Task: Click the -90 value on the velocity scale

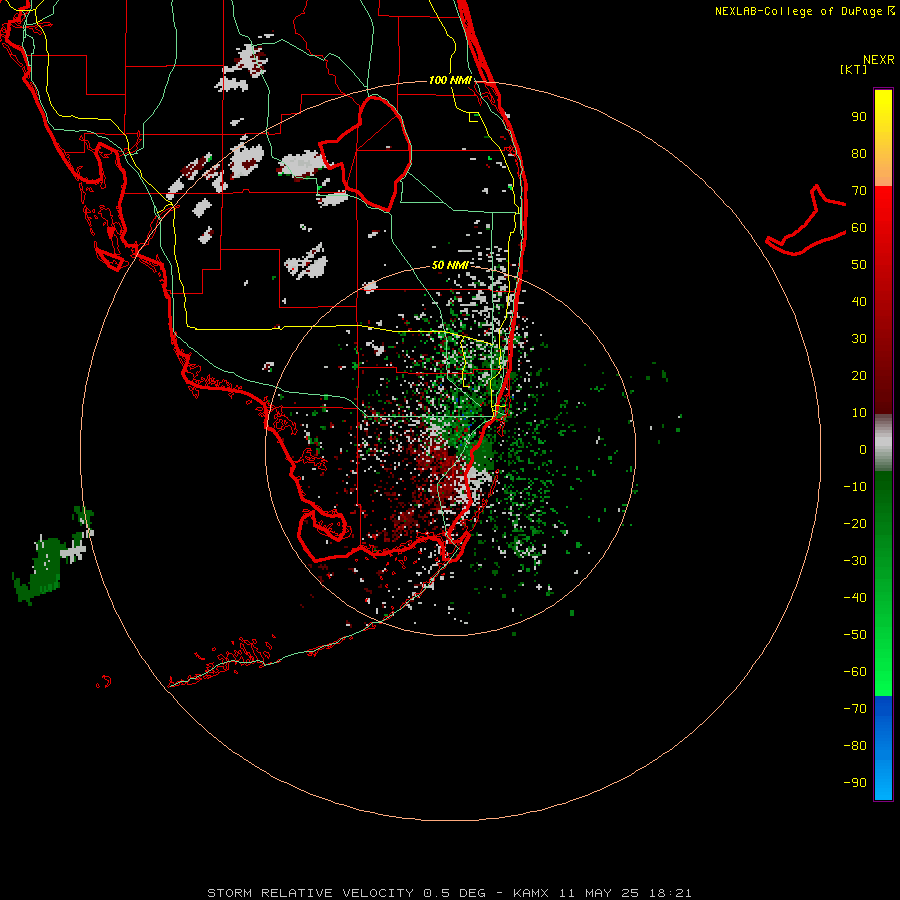Action: click(855, 783)
